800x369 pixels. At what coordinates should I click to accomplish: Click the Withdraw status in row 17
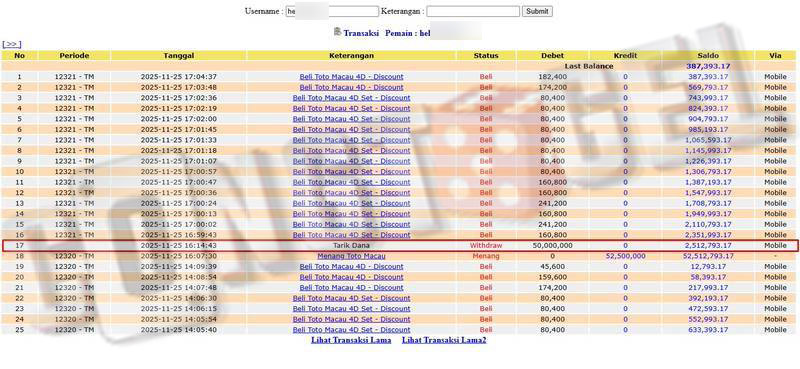point(486,245)
